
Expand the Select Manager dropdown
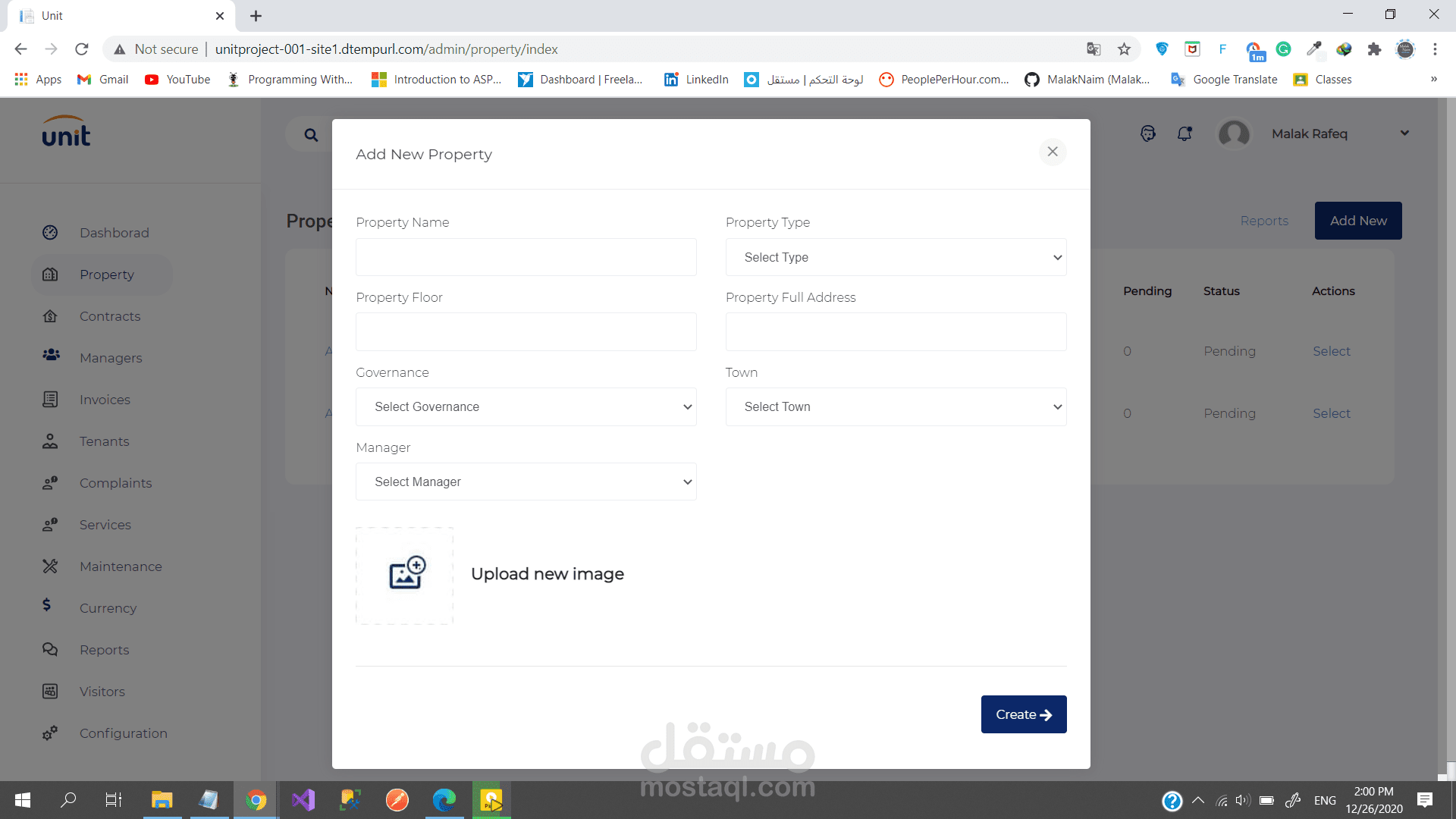pos(526,482)
